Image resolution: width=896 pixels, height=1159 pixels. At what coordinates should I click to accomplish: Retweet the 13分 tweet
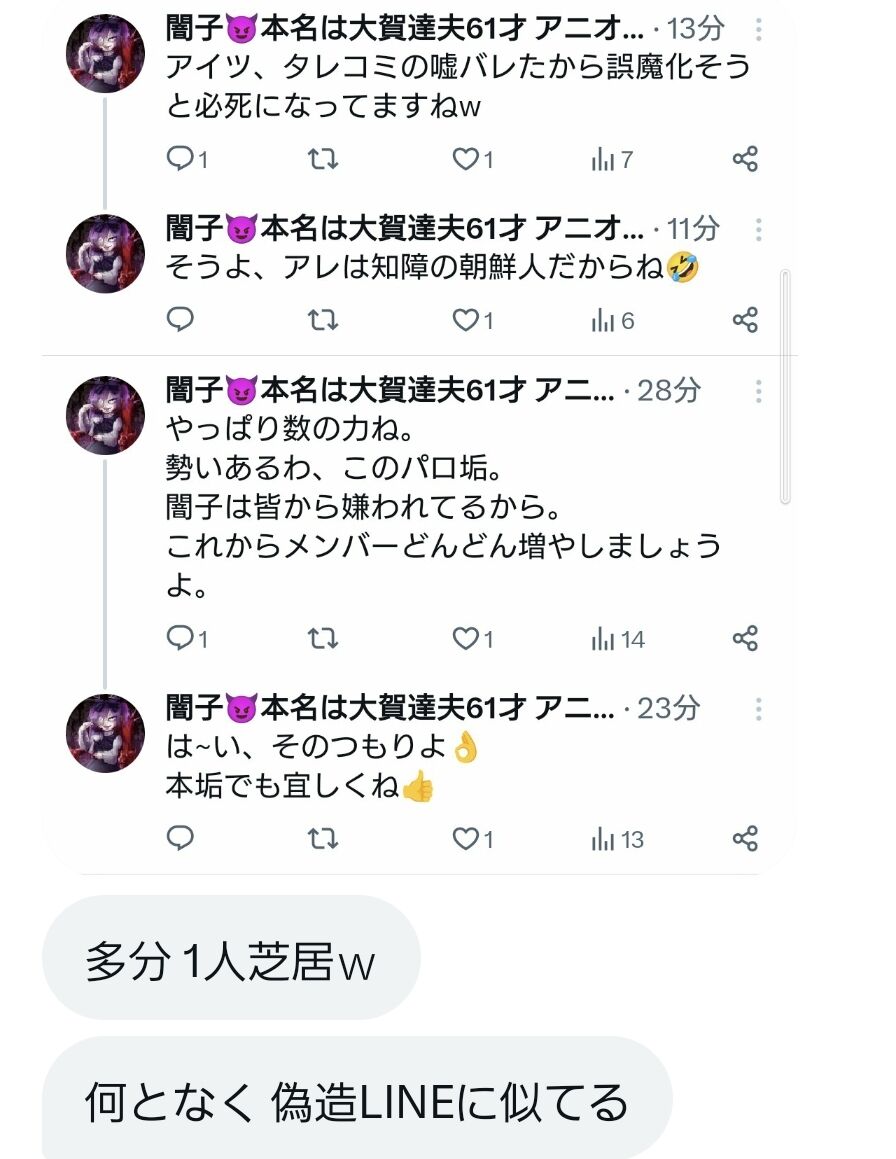tap(323, 159)
